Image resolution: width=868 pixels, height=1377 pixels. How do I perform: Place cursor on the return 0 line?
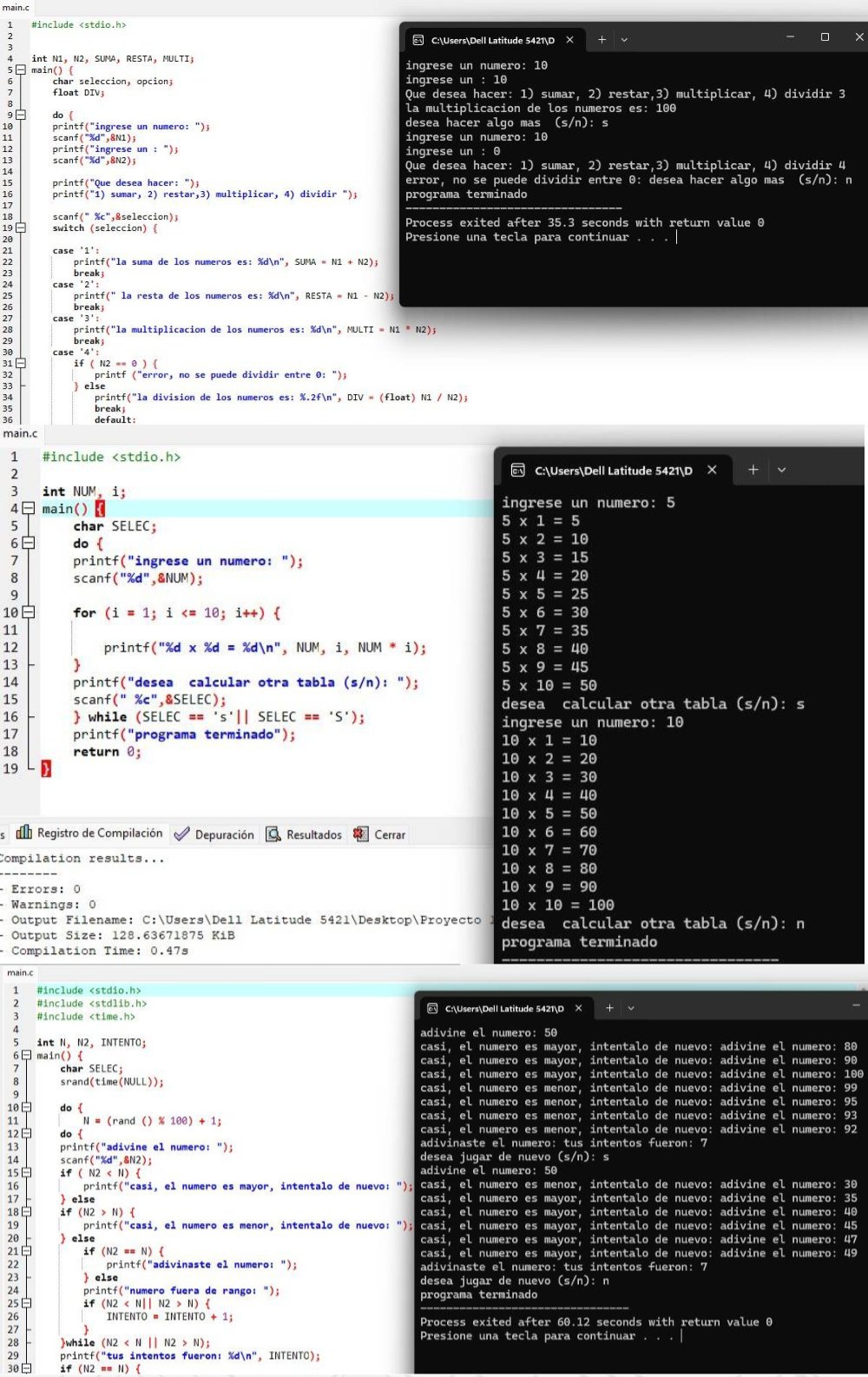pyautogui.click(x=107, y=752)
